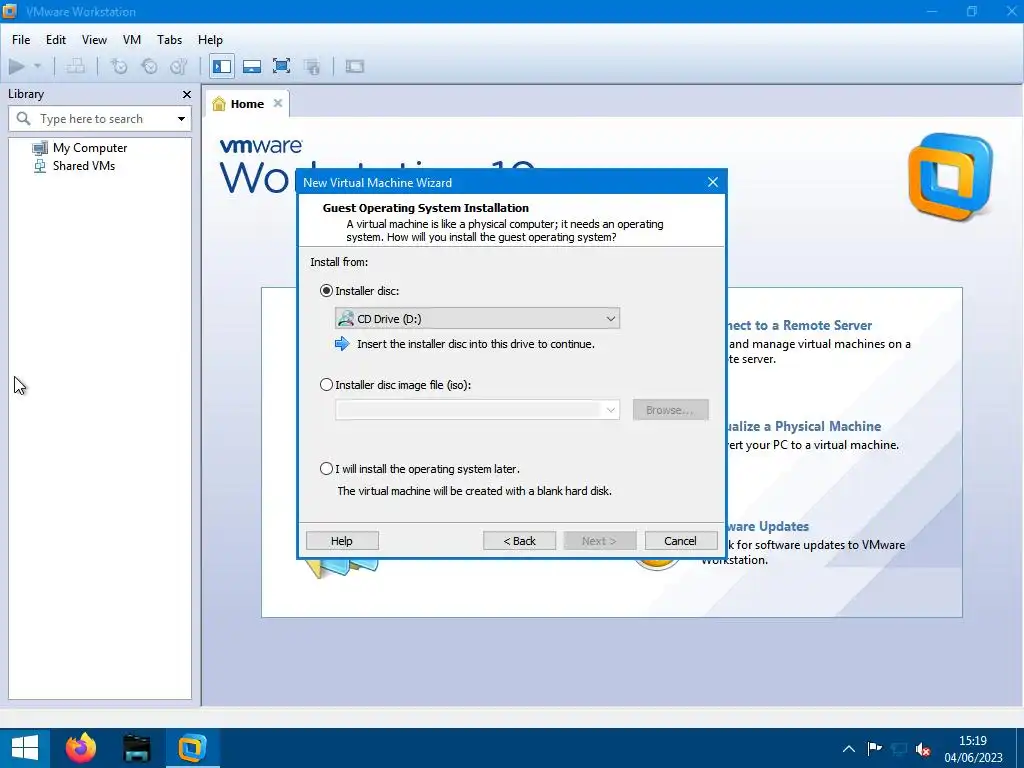Open the Edit menu
This screenshot has width=1024, height=768.
[x=56, y=40]
